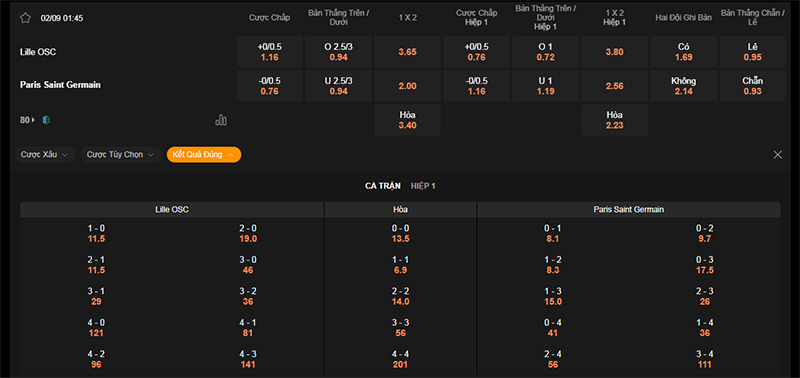Screen dimensions: 800x378
Task: Select Lille OSC 1X2 odds 3.65
Action: pos(407,52)
